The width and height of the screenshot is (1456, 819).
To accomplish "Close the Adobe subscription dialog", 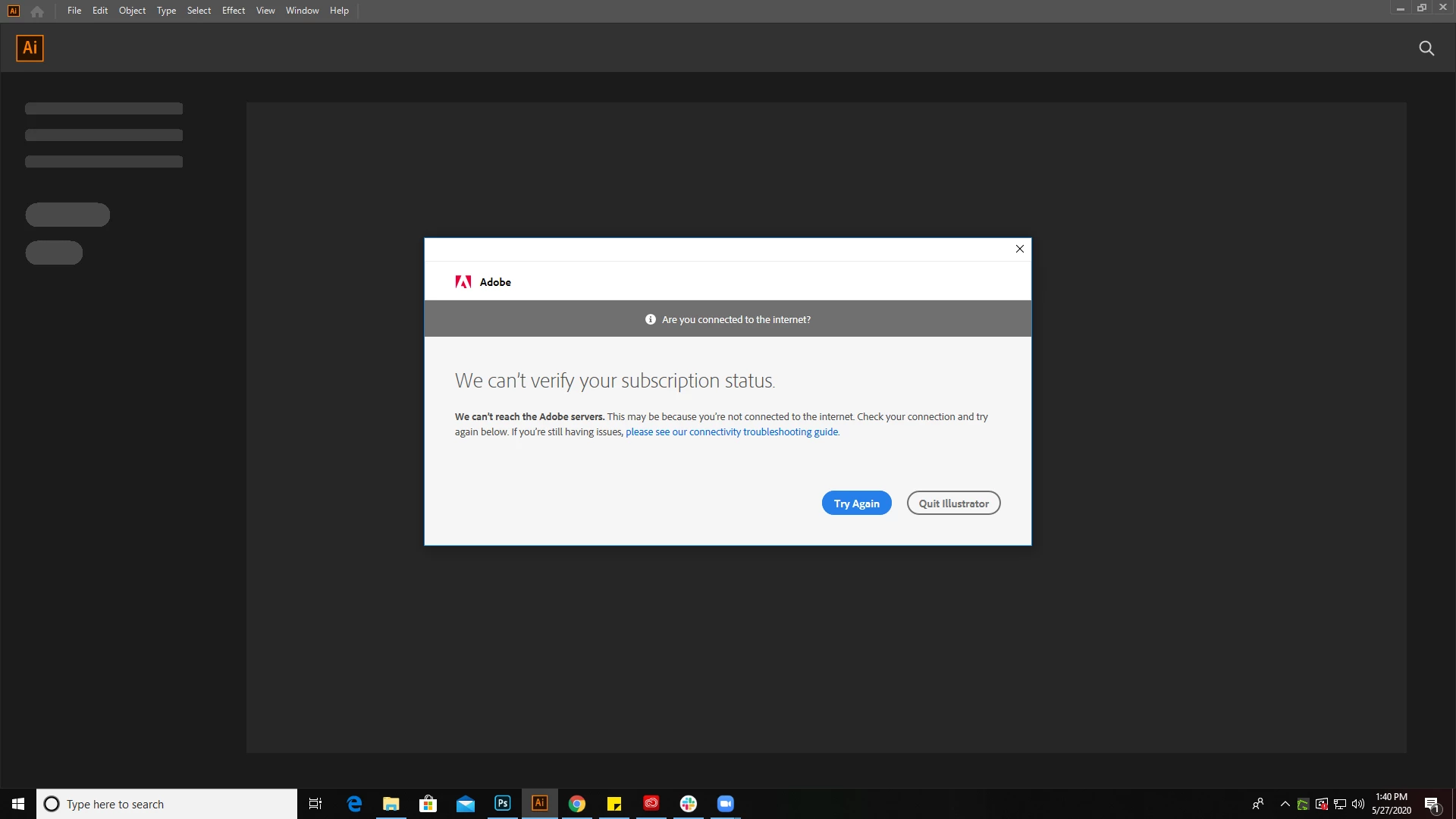I will click(x=1019, y=249).
